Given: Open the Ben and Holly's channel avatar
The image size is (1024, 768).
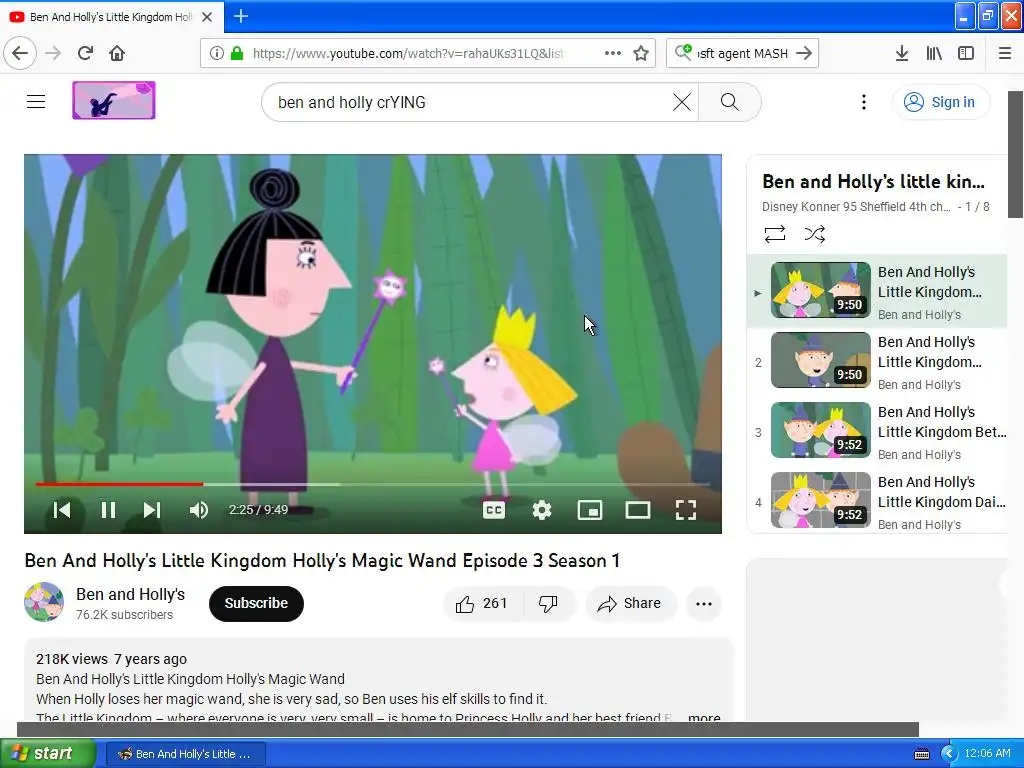Looking at the screenshot, I should [44, 602].
